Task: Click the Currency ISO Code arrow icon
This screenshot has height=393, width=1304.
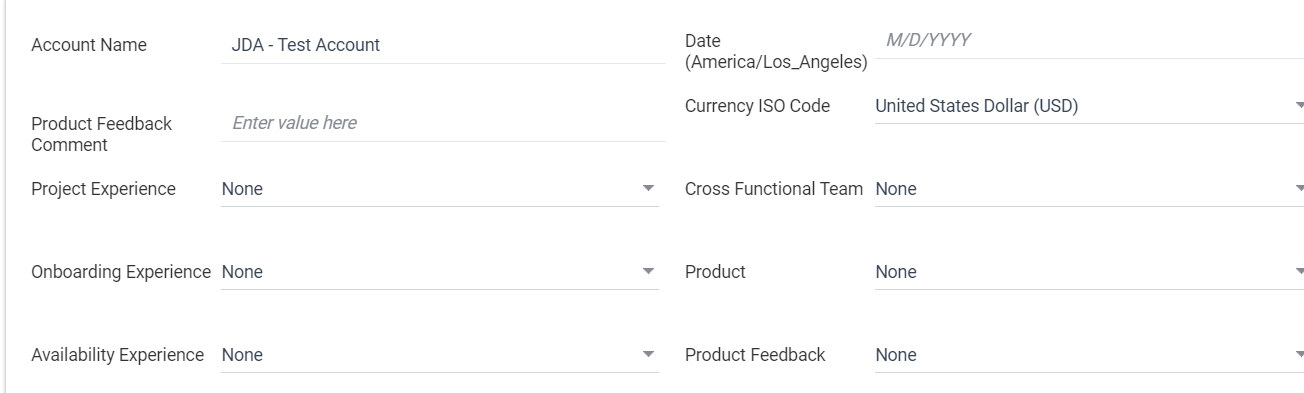Action: [1299, 105]
